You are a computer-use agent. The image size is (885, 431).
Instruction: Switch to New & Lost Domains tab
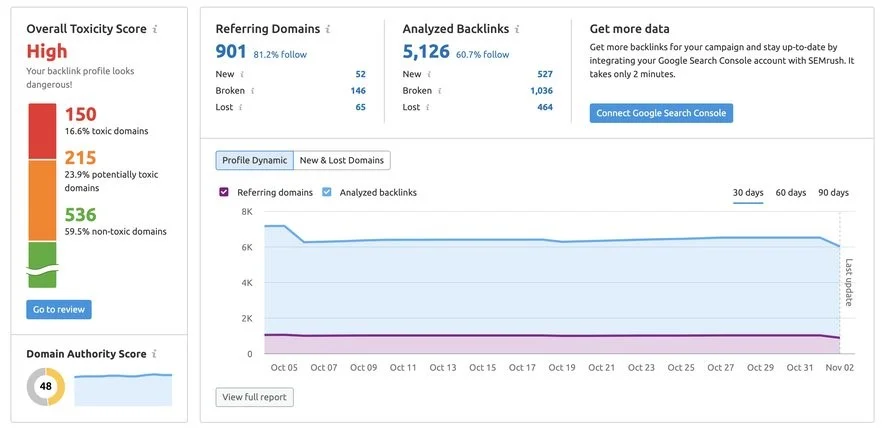pyautogui.click(x=341, y=160)
